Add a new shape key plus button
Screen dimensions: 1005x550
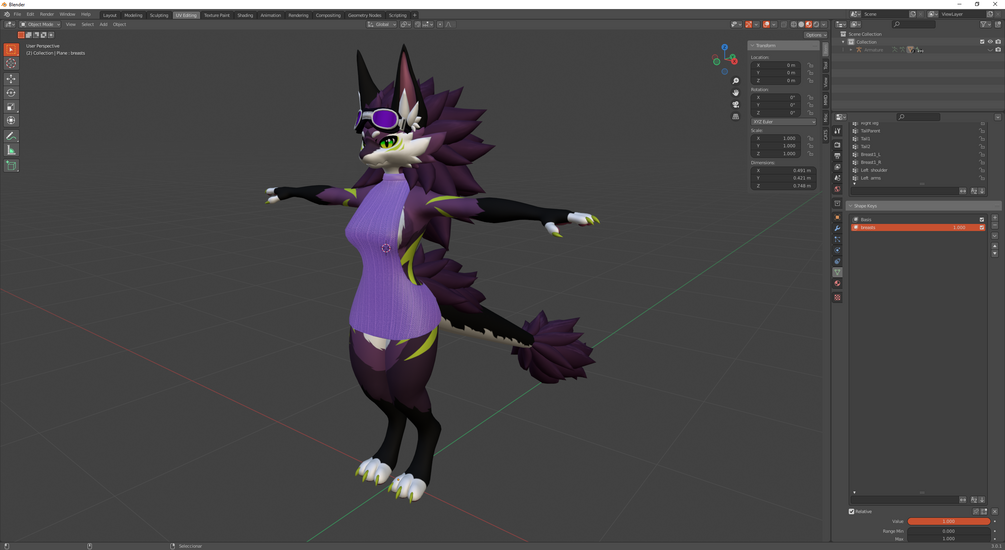[x=995, y=218]
